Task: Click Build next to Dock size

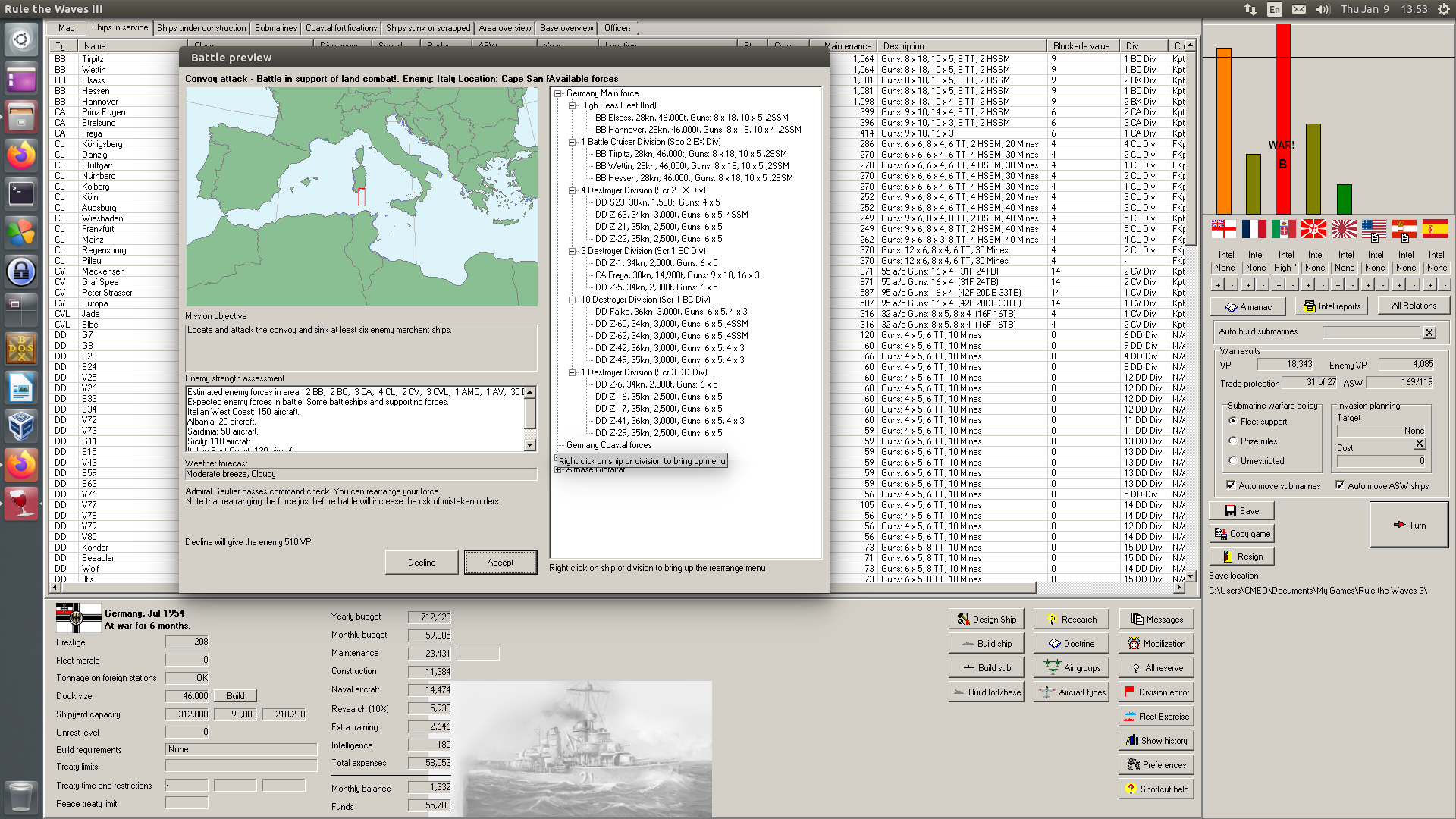Action: coord(236,695)
